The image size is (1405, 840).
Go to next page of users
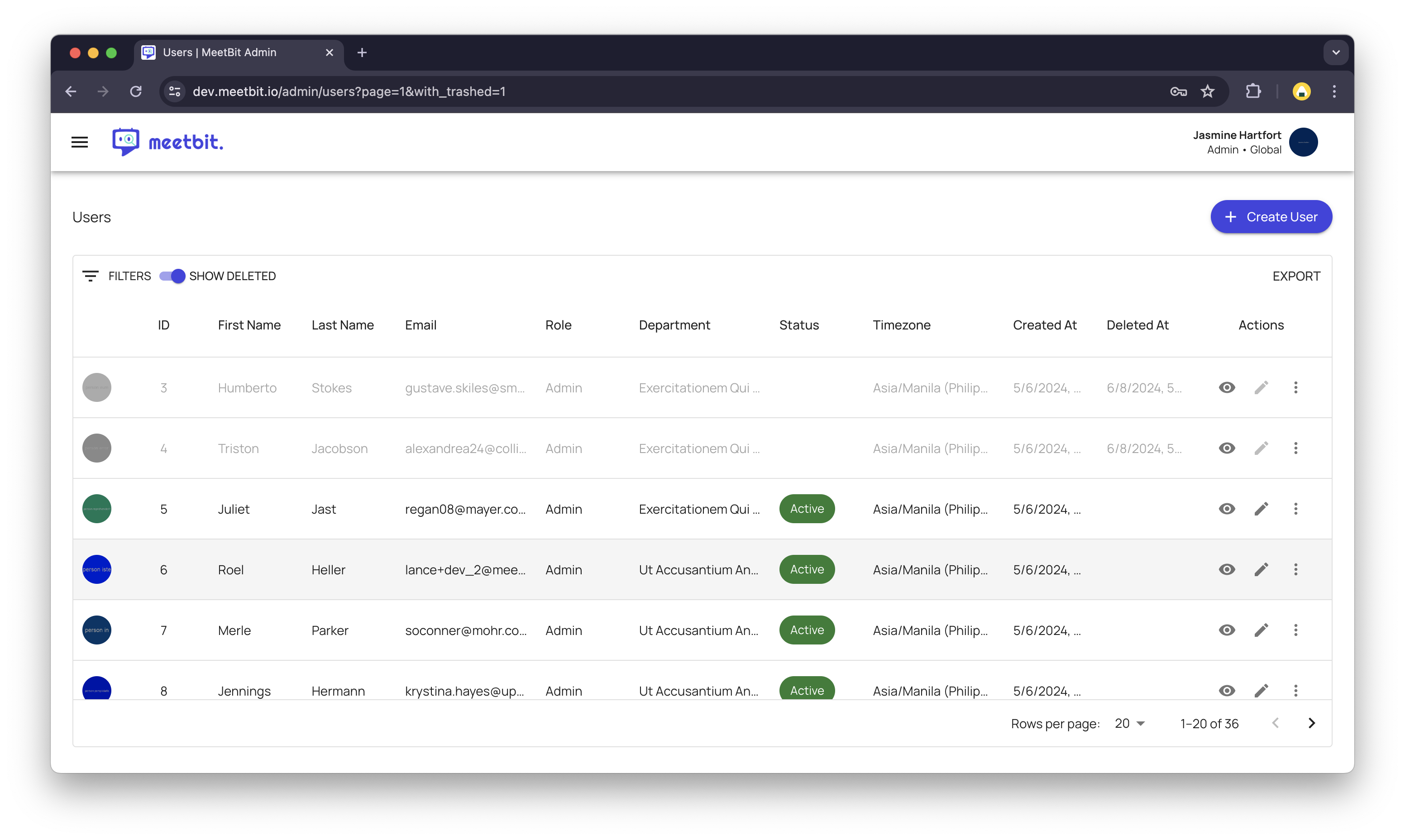(1311, 723)
